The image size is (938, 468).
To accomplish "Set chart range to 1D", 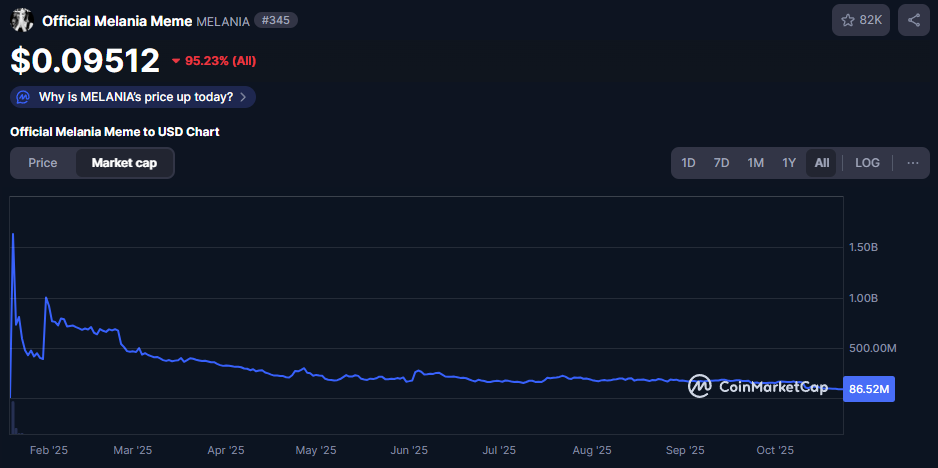I will pyautogui.click(x=688, y=163).
